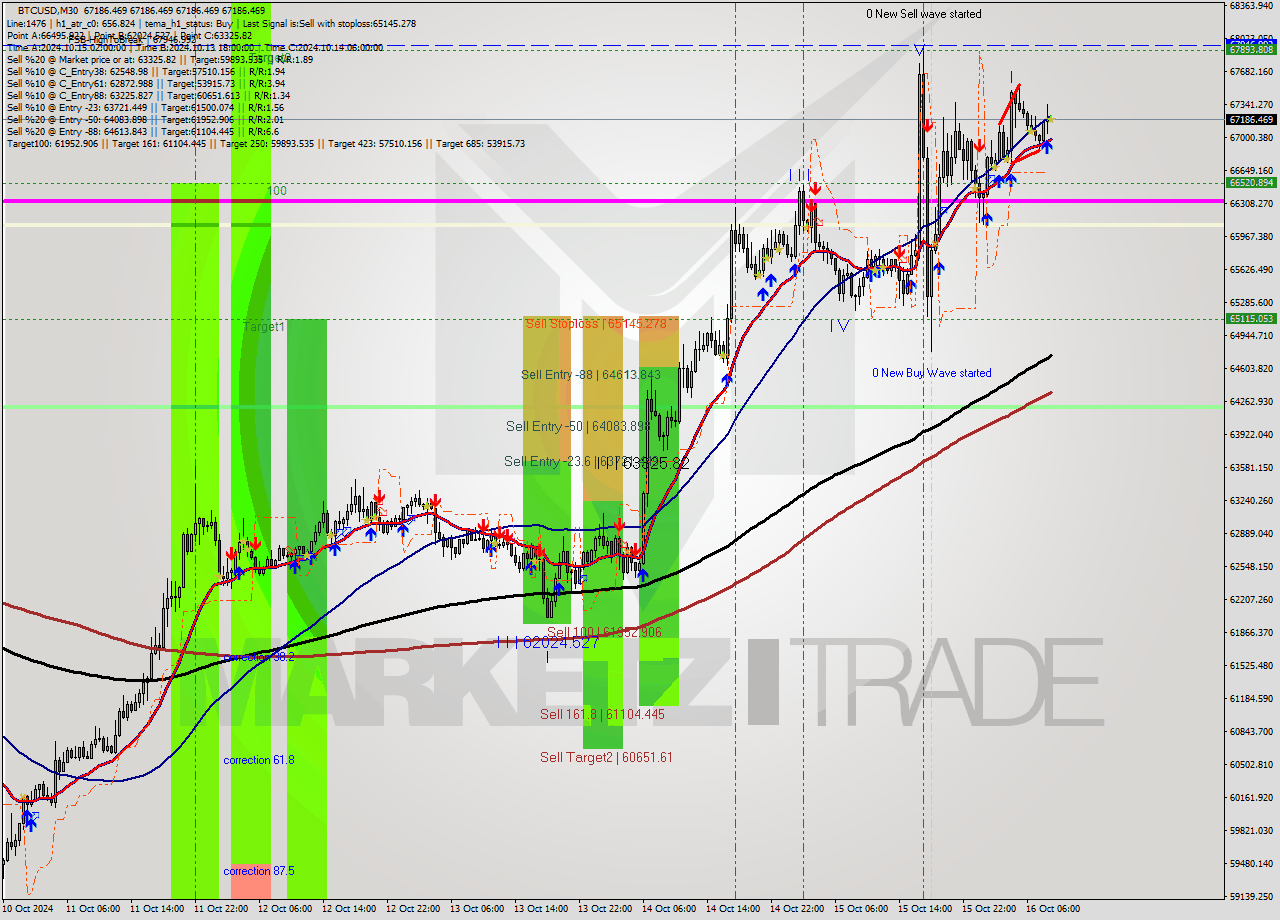This screenshot has width=1280, height=920.
Task: Click the '12 Oct 14:00' time label
Action: pyautogui.click(x=348, y=909)
